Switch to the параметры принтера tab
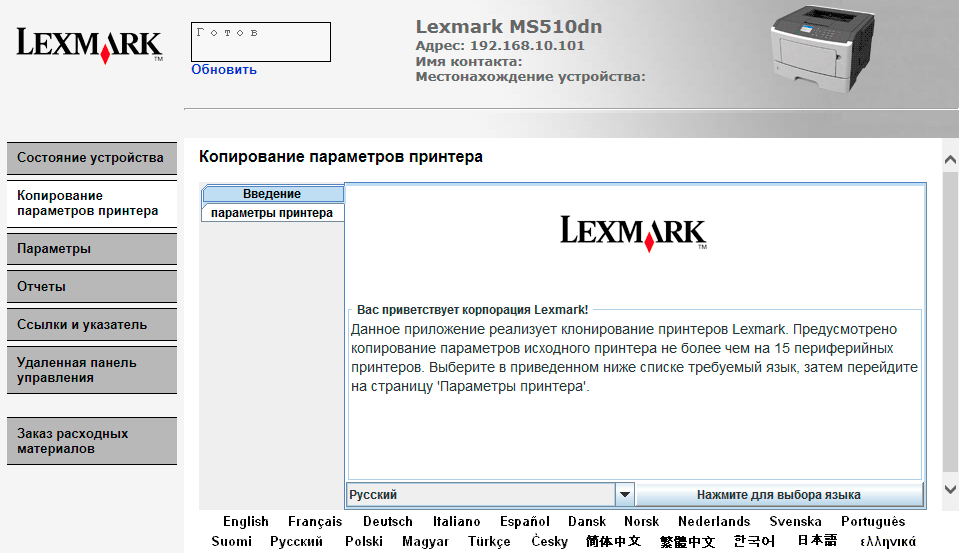The image size is (959, 553). [273, 213]
